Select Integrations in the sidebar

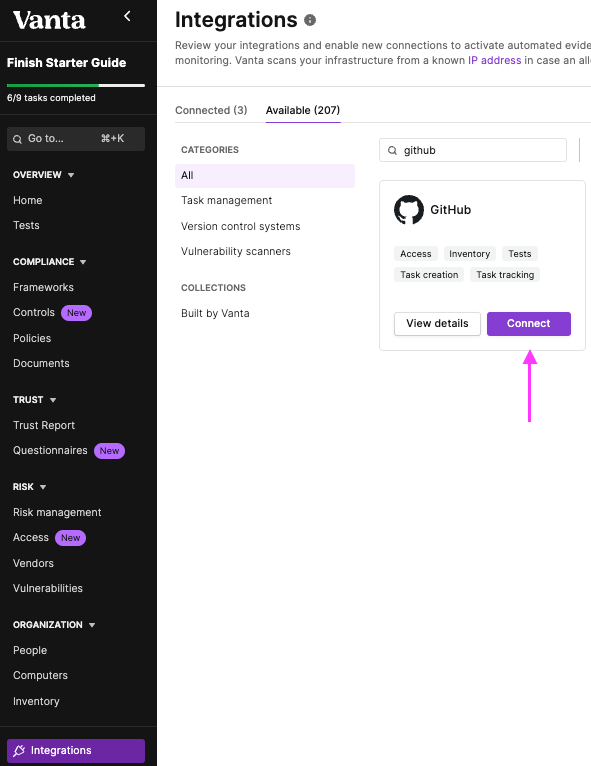point(76,750)
